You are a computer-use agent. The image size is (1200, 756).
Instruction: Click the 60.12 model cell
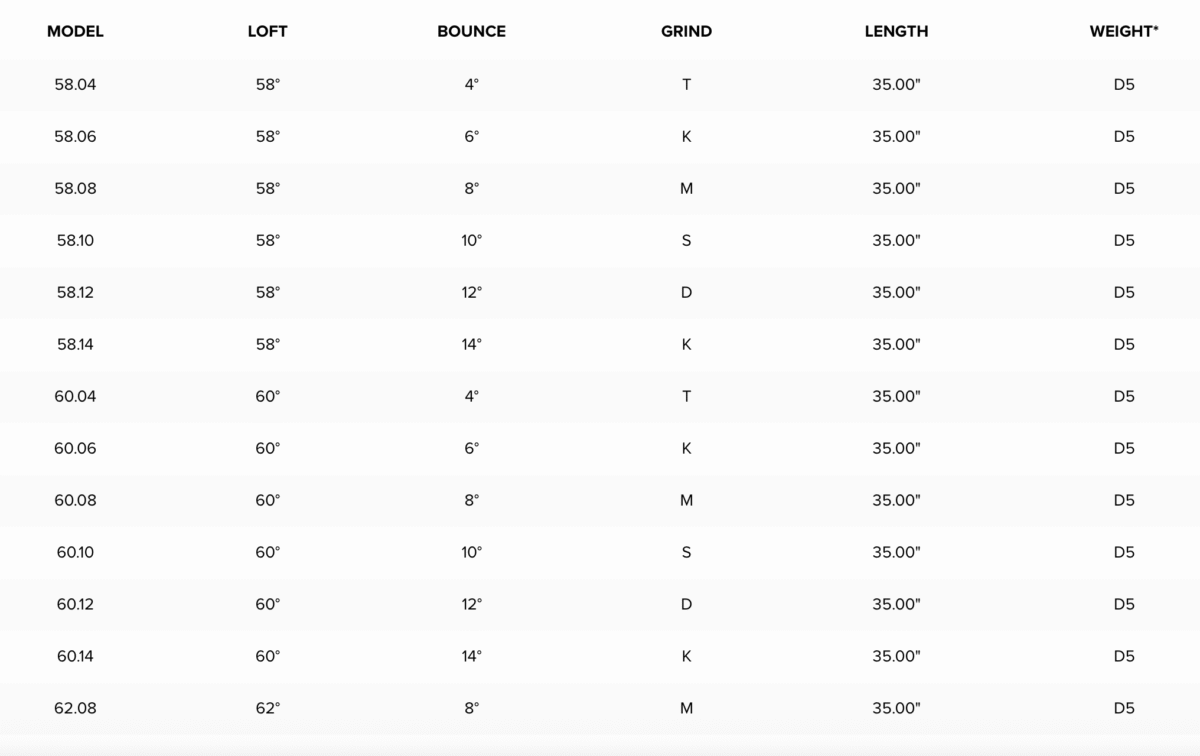pos(75,604)
